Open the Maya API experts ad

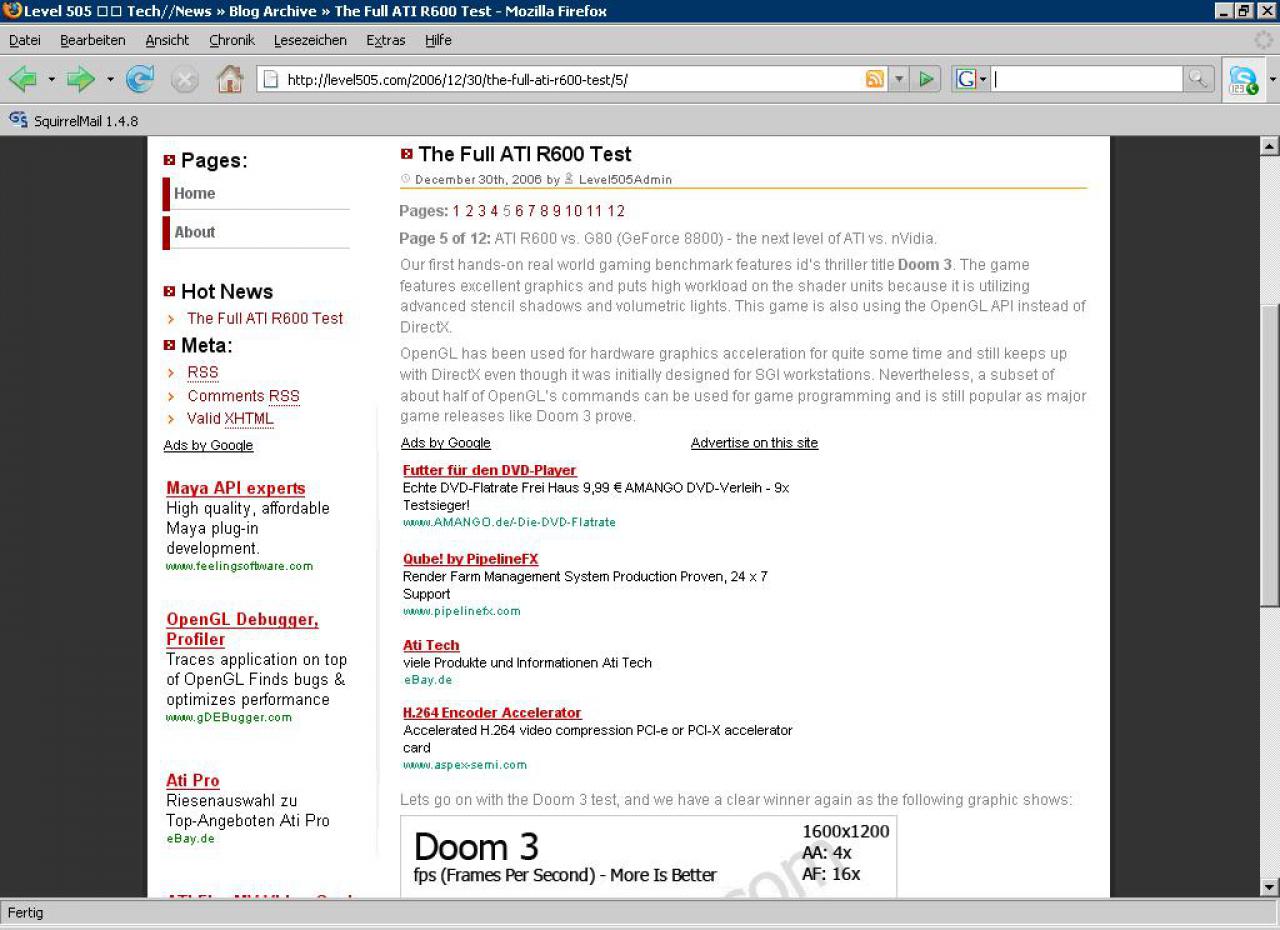point(236,488)
